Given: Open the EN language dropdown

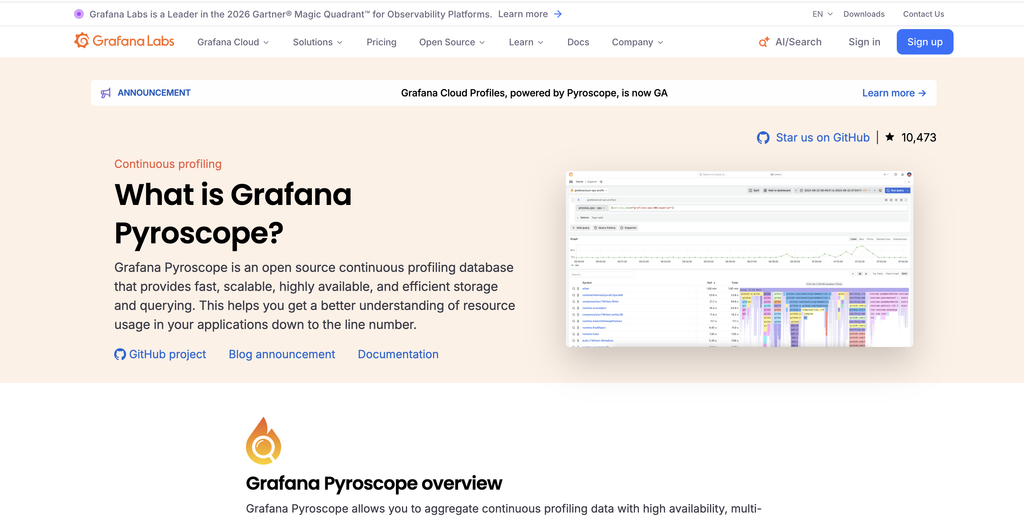Looking at the screenshot, I should [x=822, y=14].
